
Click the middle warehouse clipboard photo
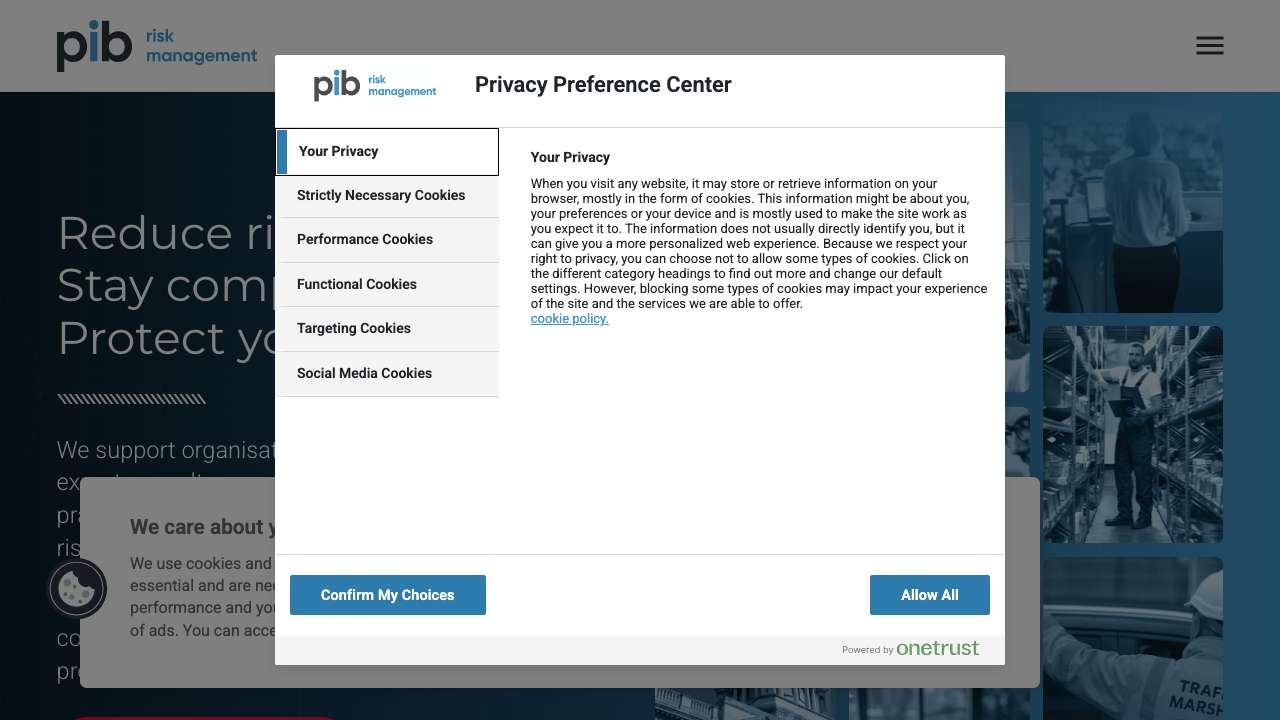[x=1133, y=434]
